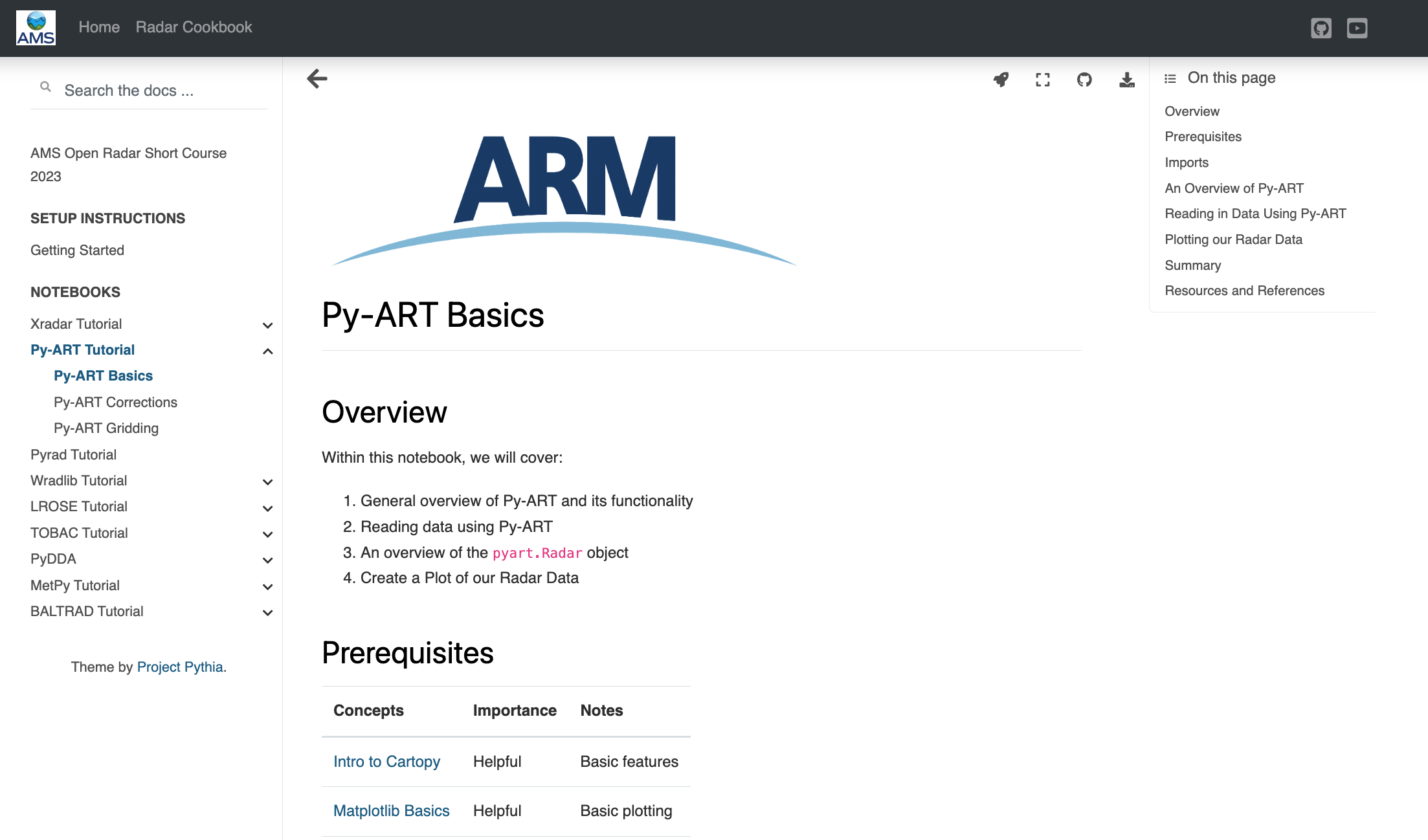Jump to Imports in page contents
Viewport: 1428px width, 840px height.
[1187, 162]
